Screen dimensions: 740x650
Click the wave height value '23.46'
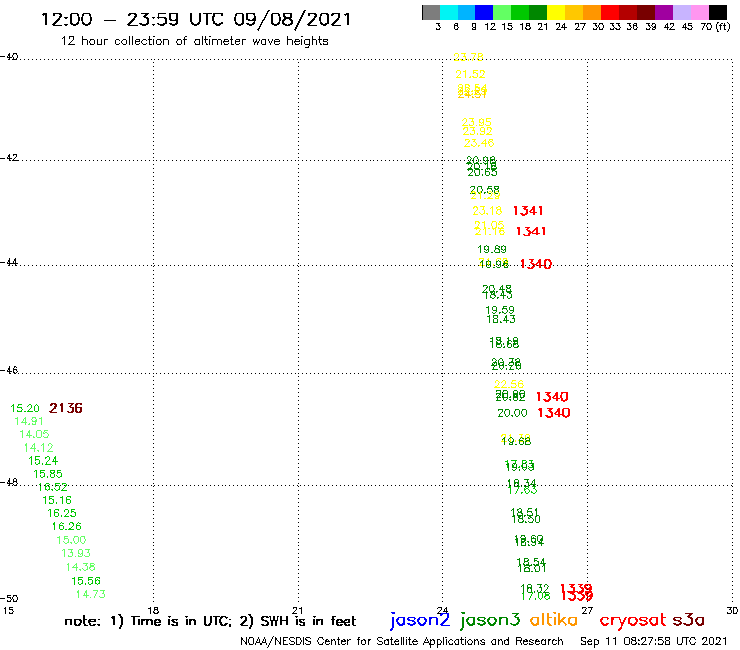(479, 143)
